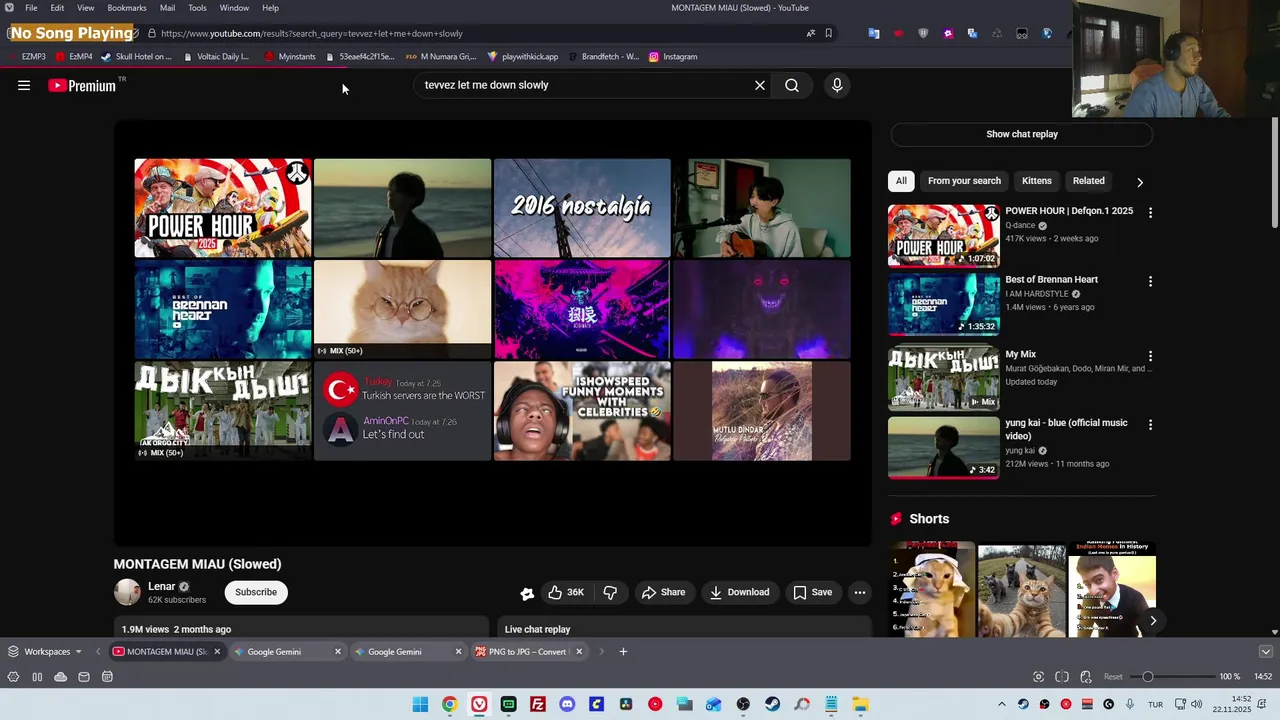Open the playwithkick.app bookmark

pos(522,57)
